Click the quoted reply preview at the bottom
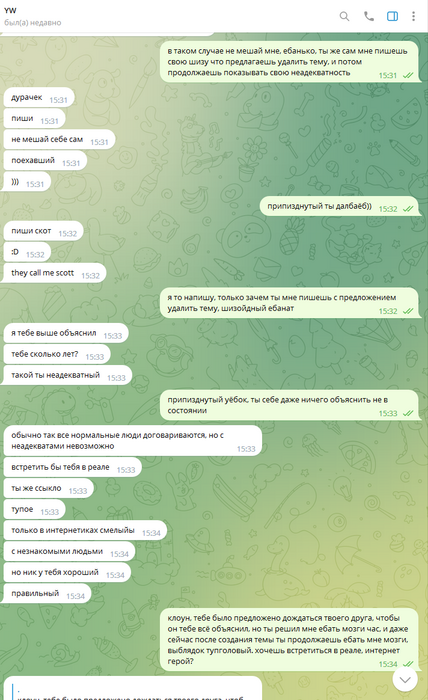This screenshot has height=700, width=428. [133, 689]
